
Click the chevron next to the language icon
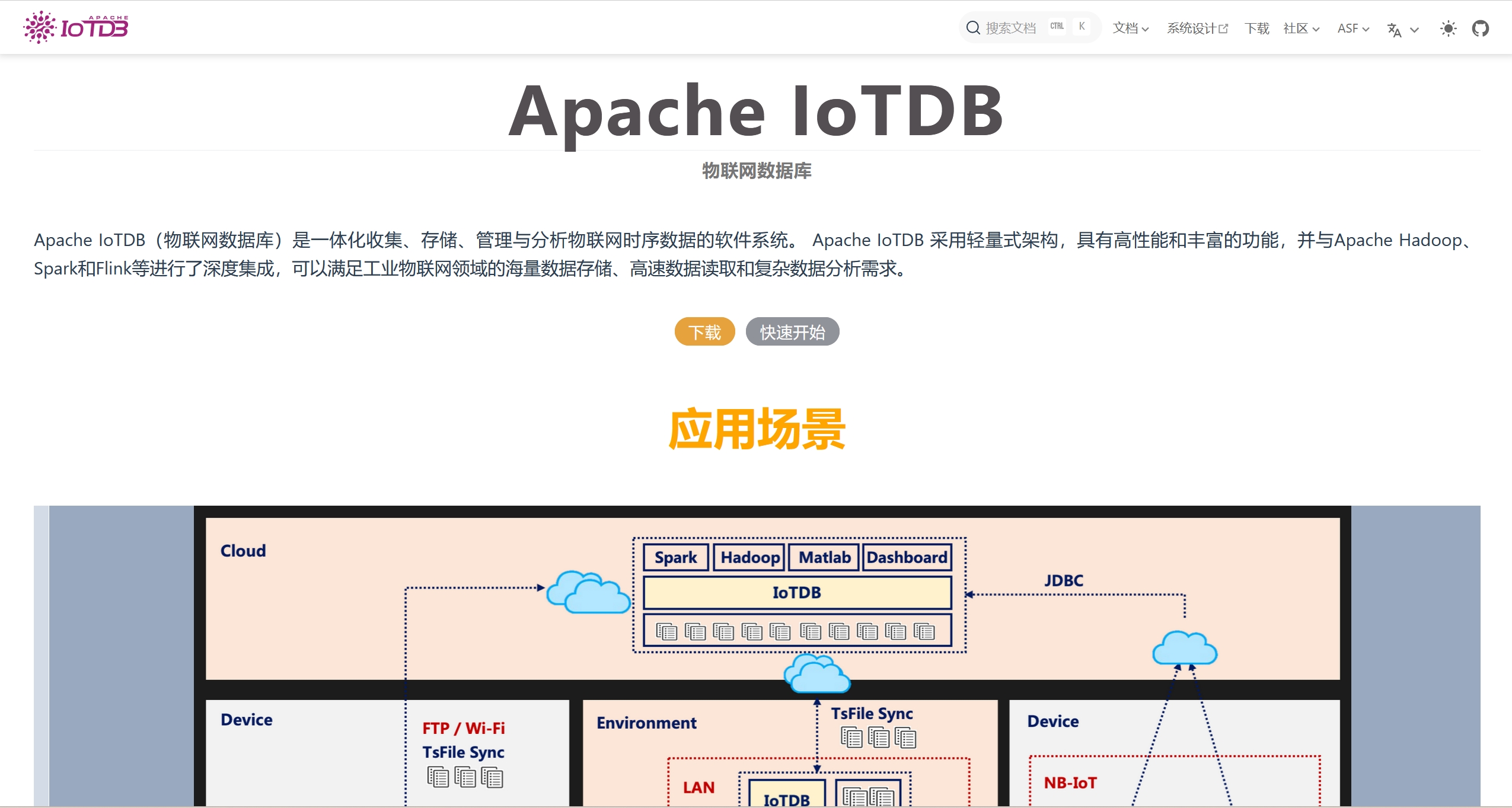click(1414, 30)
